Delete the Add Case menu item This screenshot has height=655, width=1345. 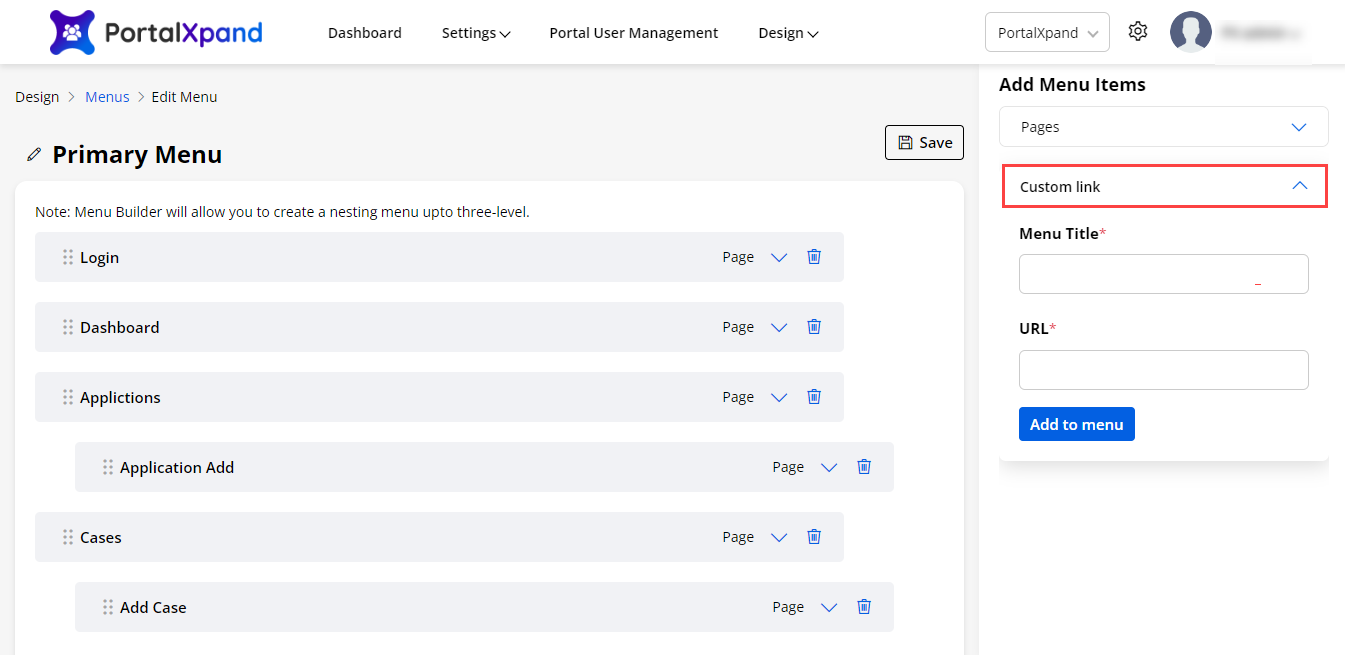click(864, 607)
